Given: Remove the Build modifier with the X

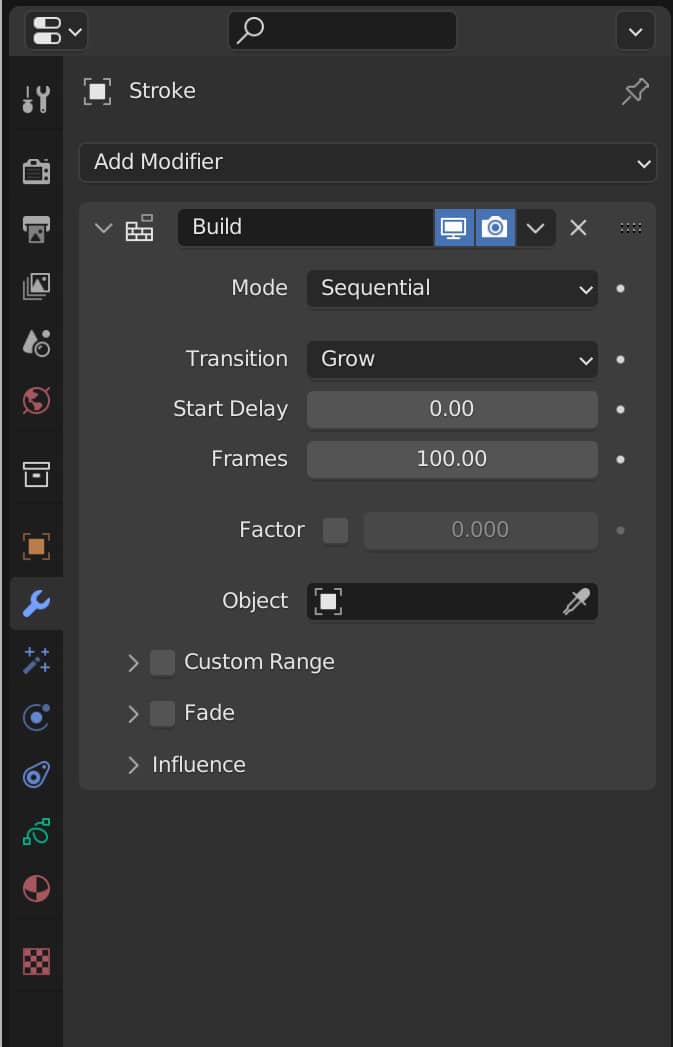Looking at the screenshot, I should (577, 227).
